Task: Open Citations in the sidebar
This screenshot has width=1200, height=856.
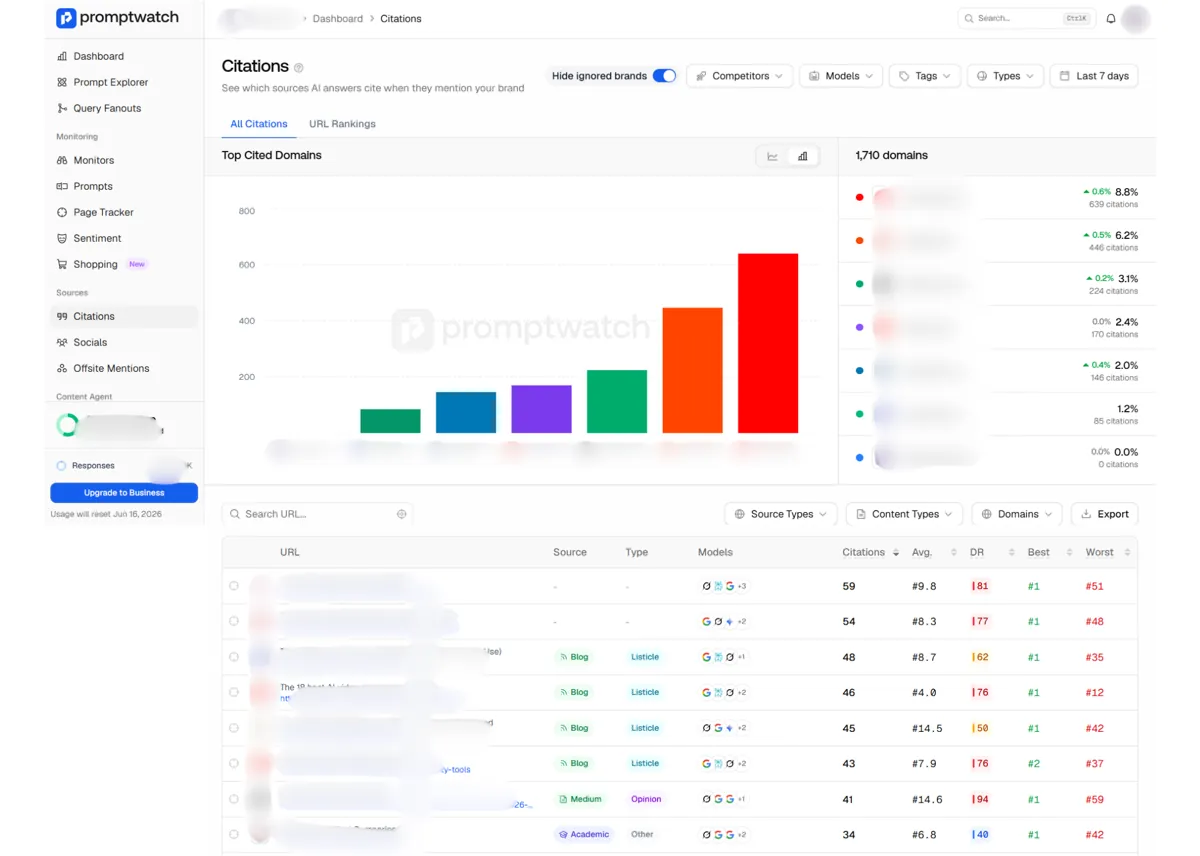Action: tap(124, 316)
